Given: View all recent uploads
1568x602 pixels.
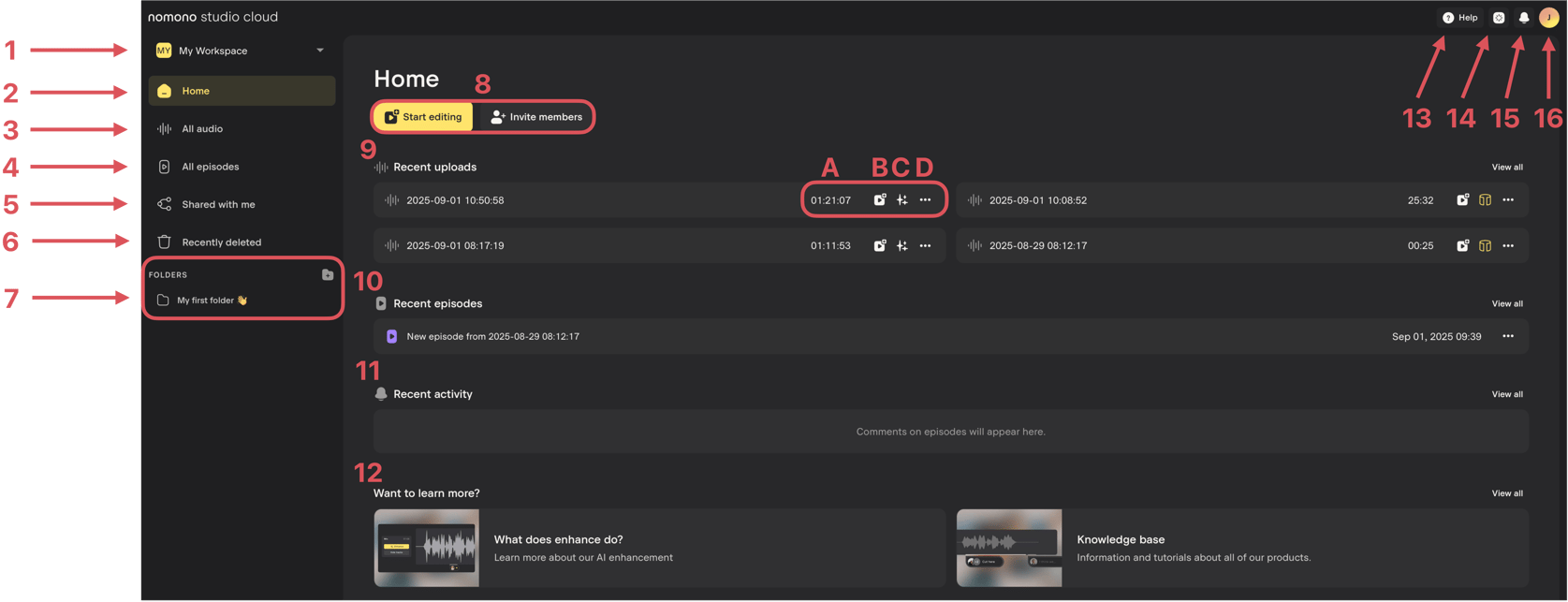Looking at the screenshot, I should [1507, 168].
